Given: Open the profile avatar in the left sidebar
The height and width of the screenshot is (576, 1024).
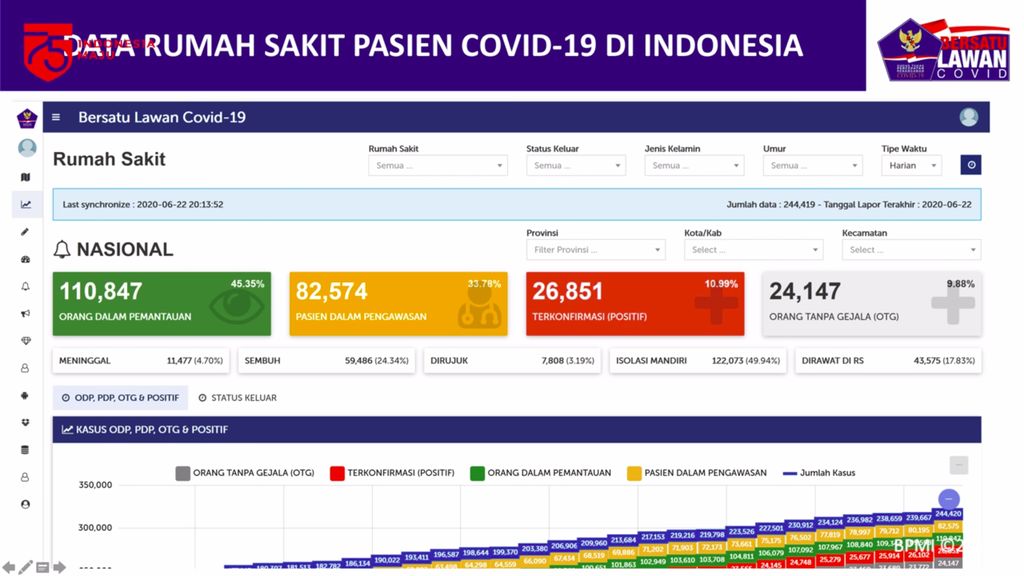Looking at the screenshot, I should (x=27, y=148).
